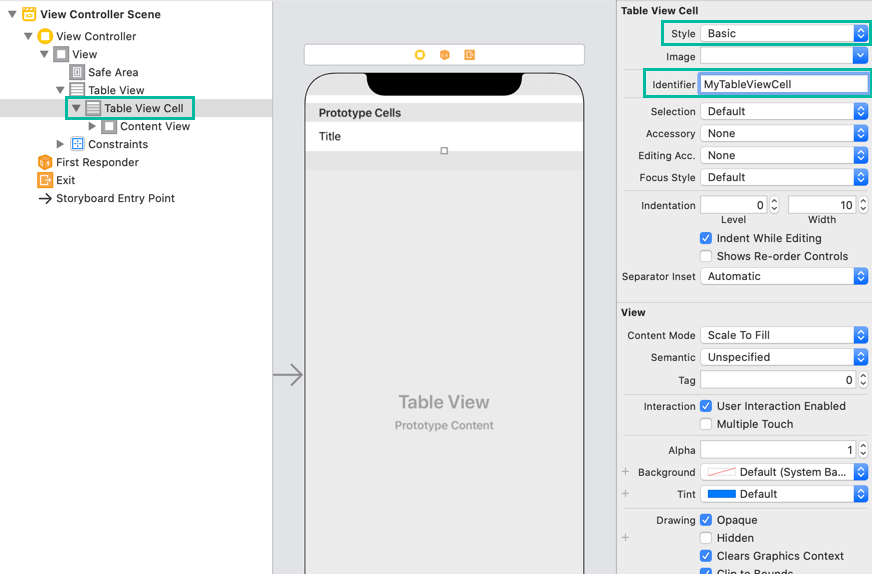Screen dimensions: 872x574
Task: Open the Accessory dropdown menu
Action: (783, 133)
